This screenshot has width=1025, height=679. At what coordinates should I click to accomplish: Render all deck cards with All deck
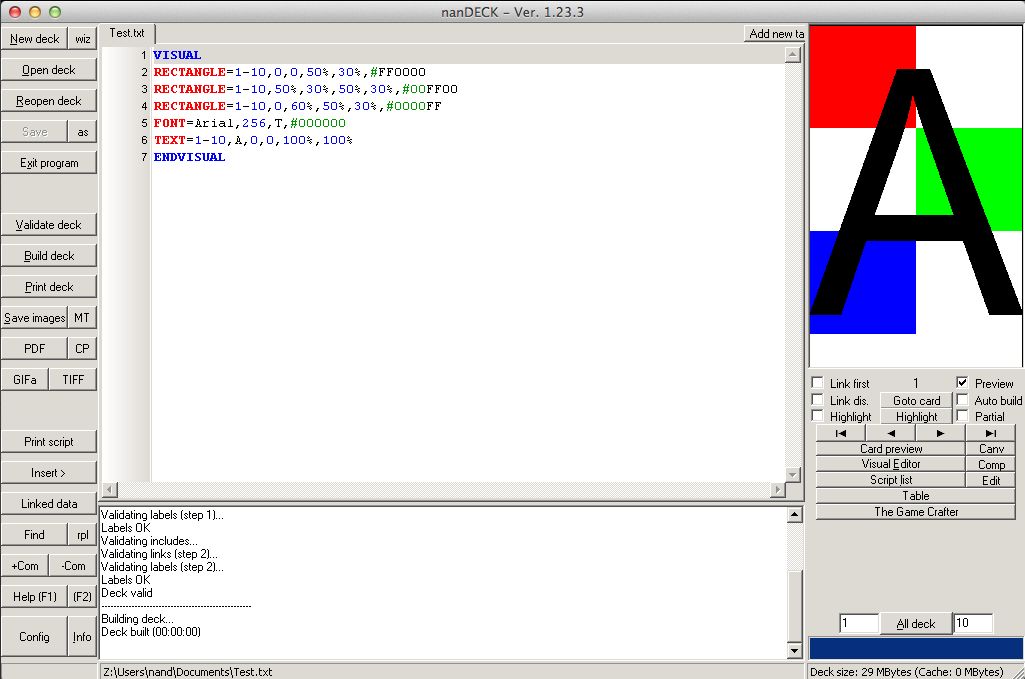pyautogui.click(x=916, y=623)
